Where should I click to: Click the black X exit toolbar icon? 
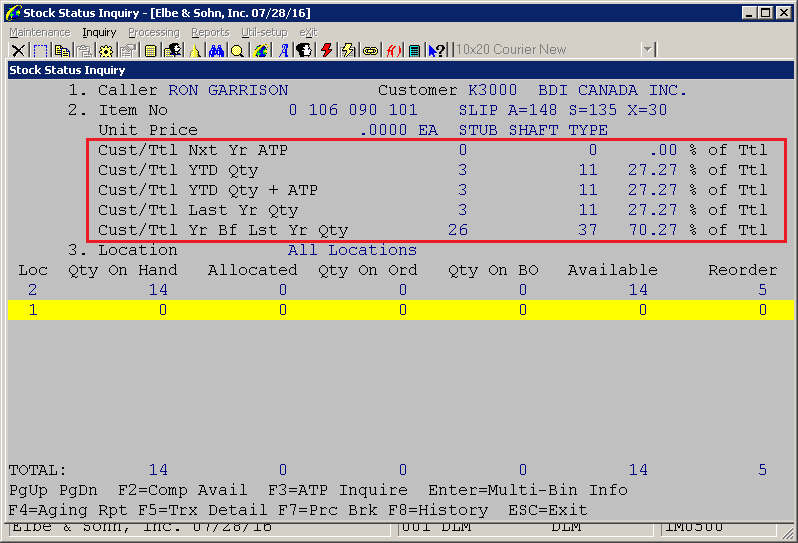click(x=18, y=50)
